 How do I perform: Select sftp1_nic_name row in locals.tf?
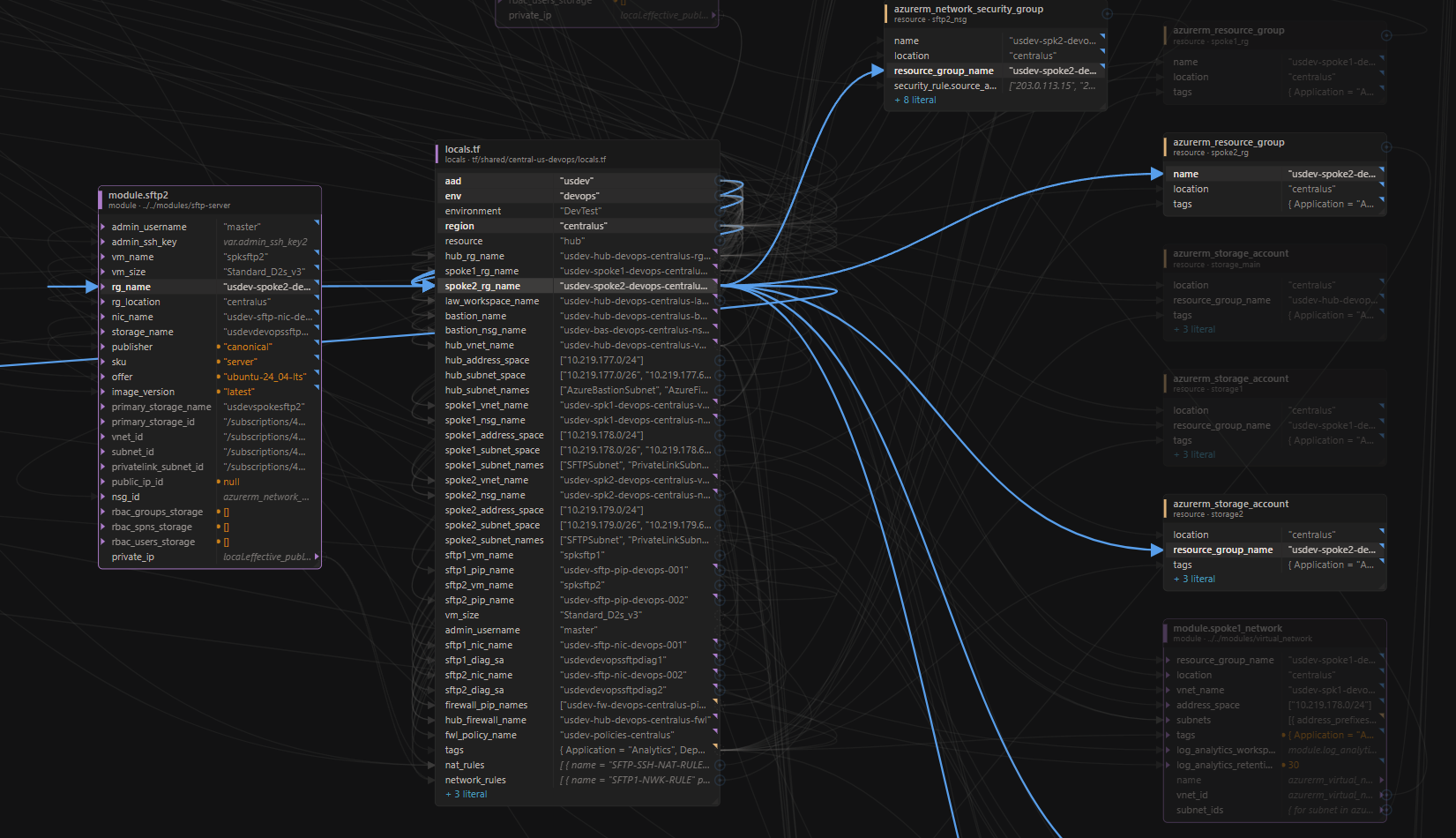point(579,645)
